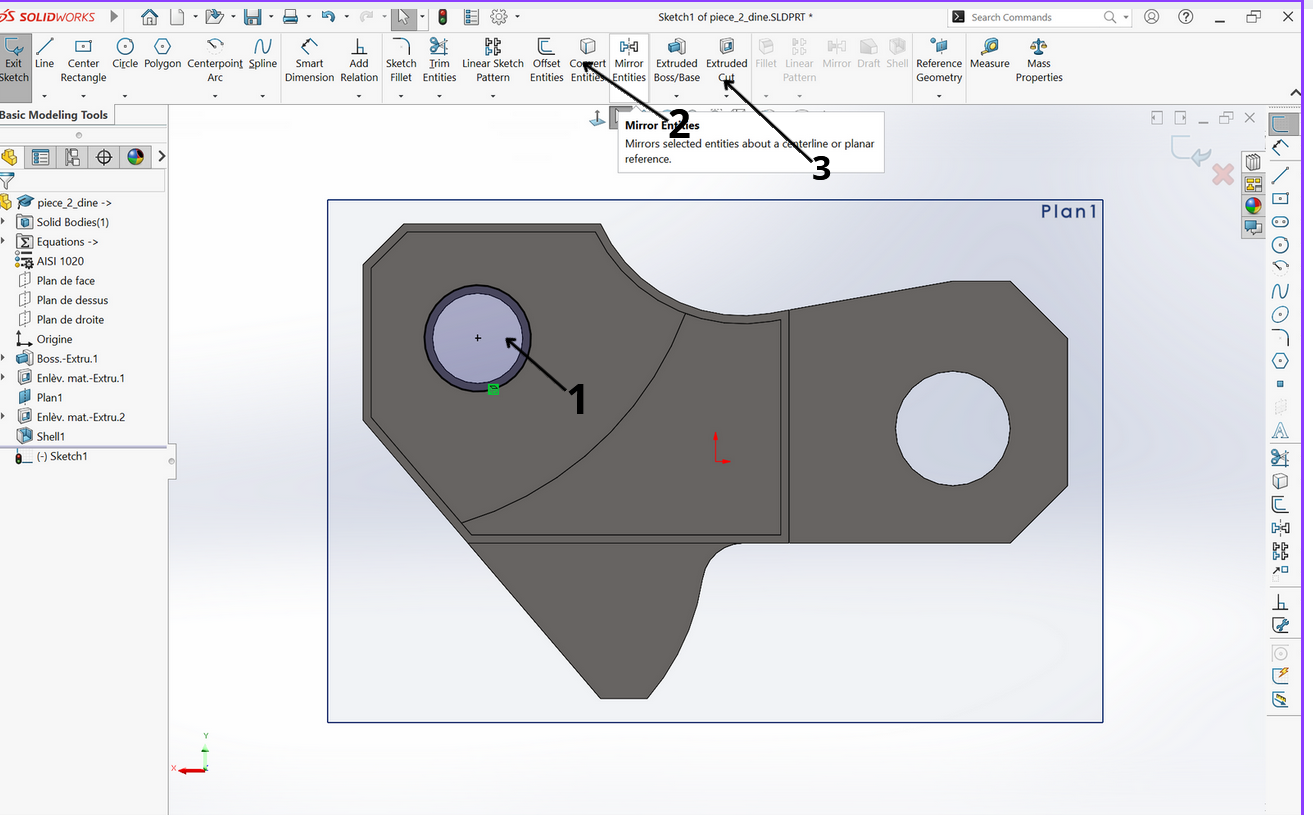Click the Convert Entities tool
Viewport: 1313px width, 815px height.
point(588,60)
